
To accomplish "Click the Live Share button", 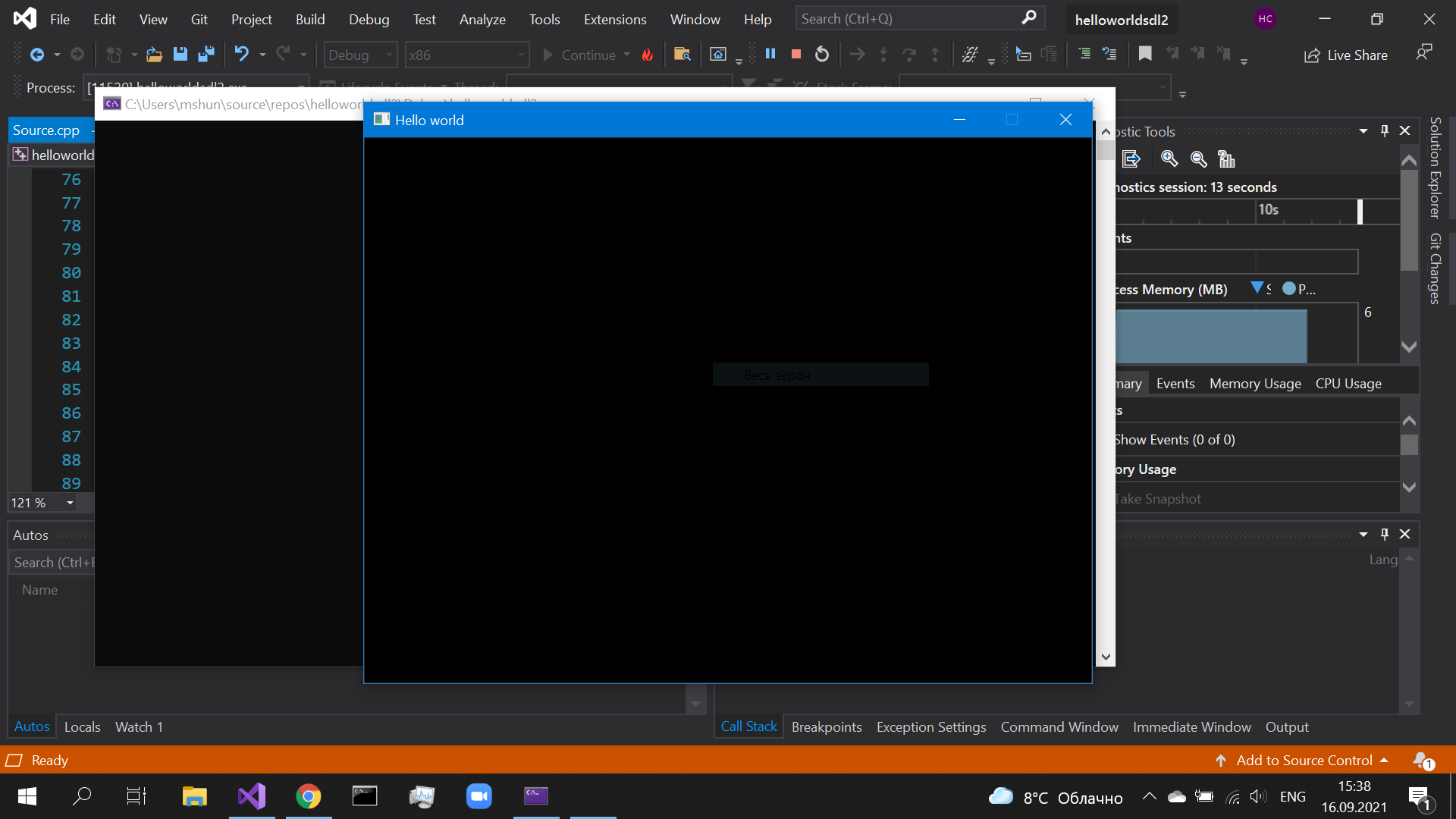I will pos(1346,55).
